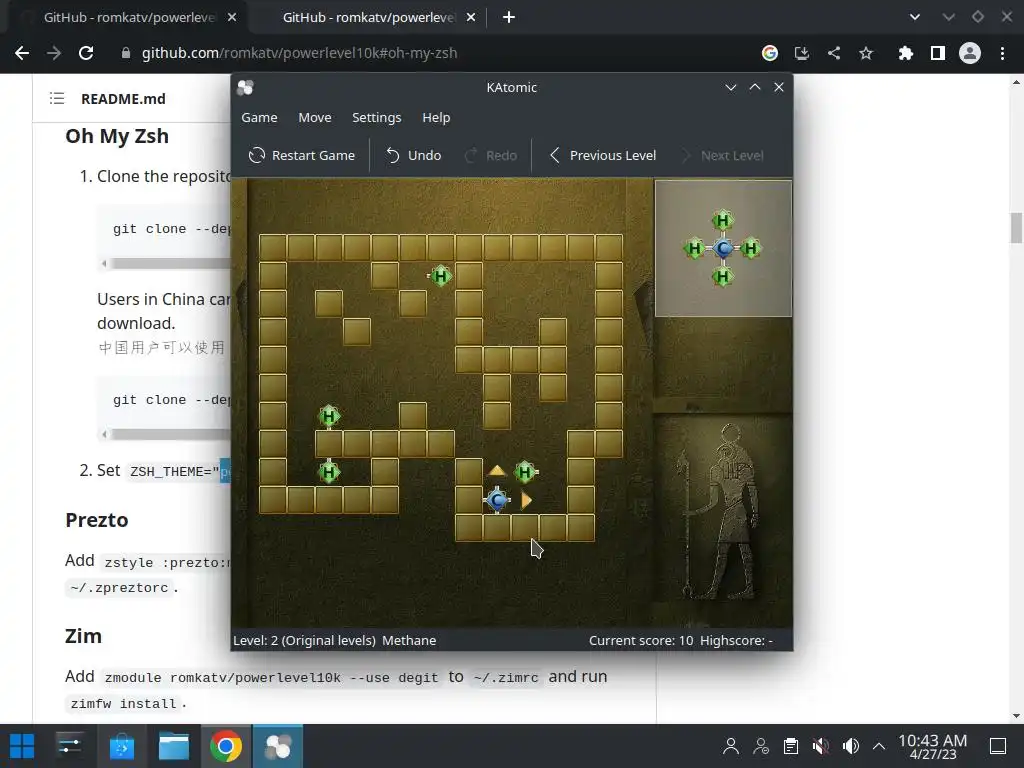The width and height of the screenshot is (1024, 768).
Task: Open the Chrome extensions puzzle icon
Action: (x=906, y=54)
